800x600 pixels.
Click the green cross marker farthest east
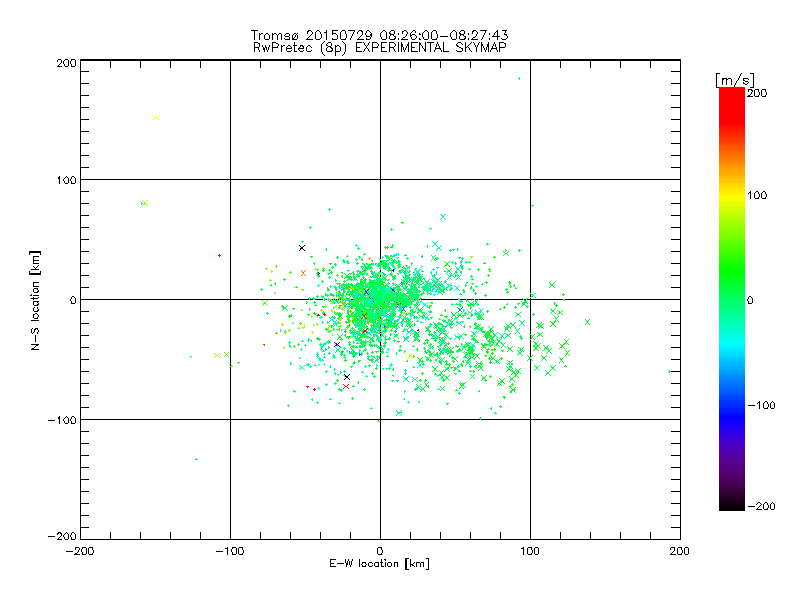[x=587, y=322]
